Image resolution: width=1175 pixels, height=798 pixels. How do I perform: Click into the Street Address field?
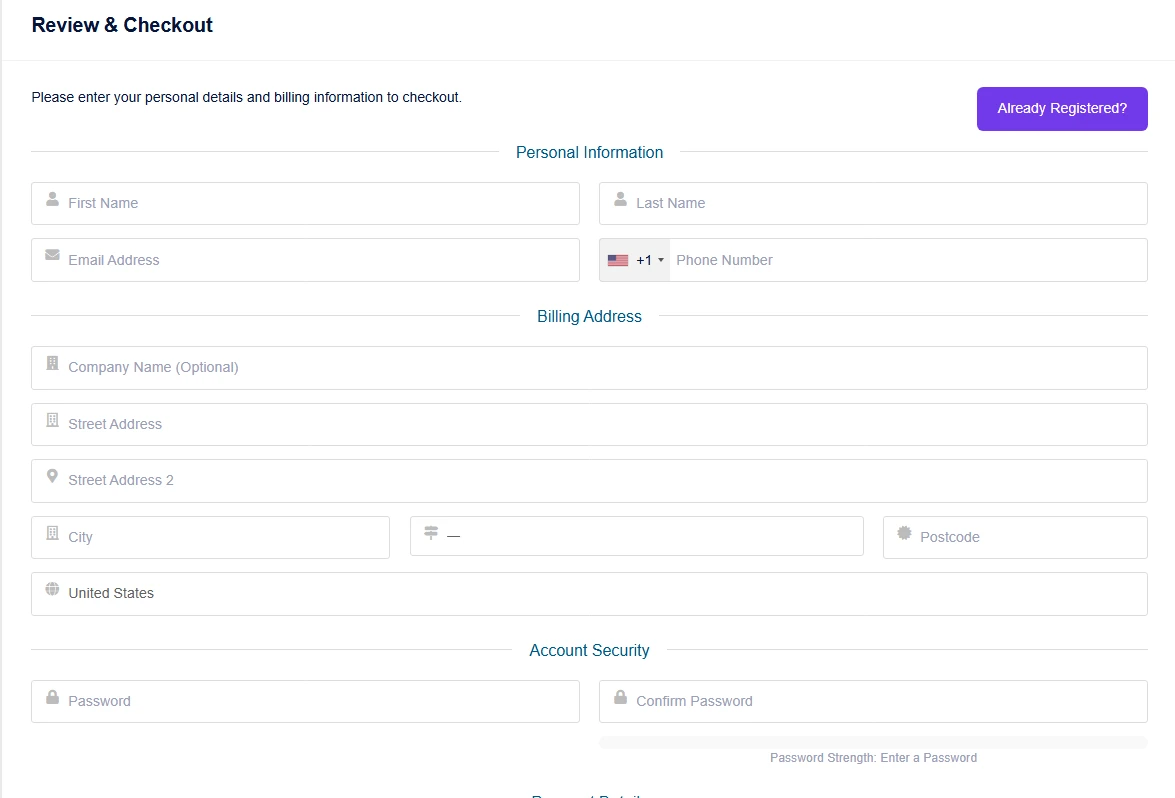click(x=600, y=424)
